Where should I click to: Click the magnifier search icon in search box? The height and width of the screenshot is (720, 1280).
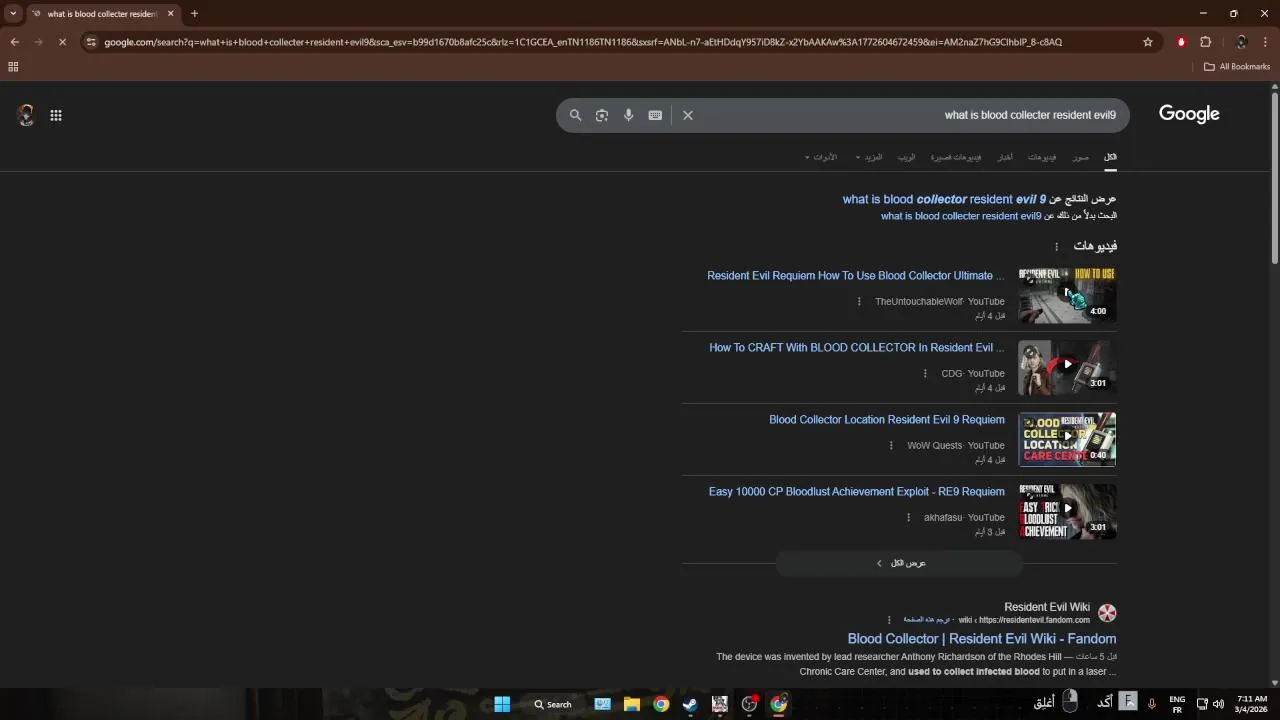point(575,115)
